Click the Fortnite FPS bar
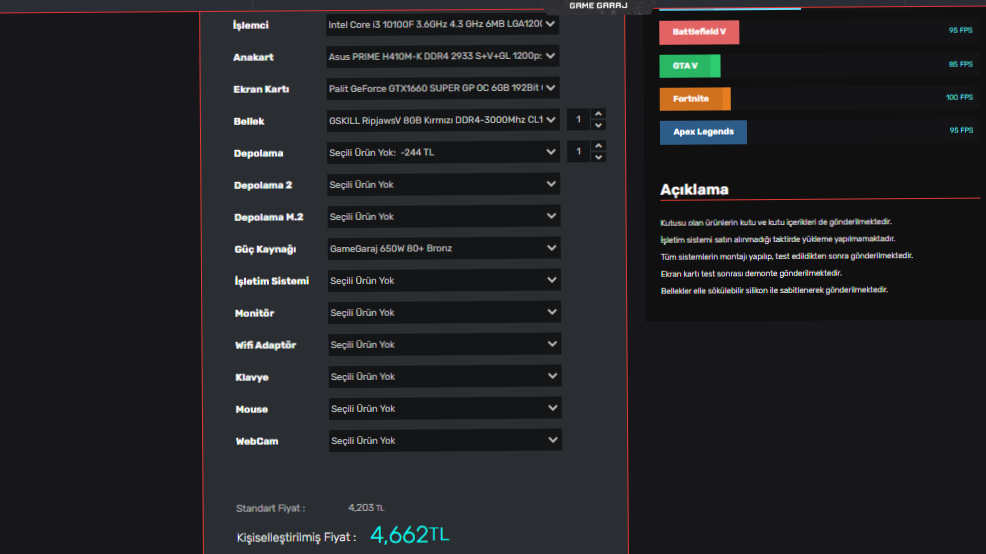The width and height of the screenshot is (986, 554). pos(695,99)
